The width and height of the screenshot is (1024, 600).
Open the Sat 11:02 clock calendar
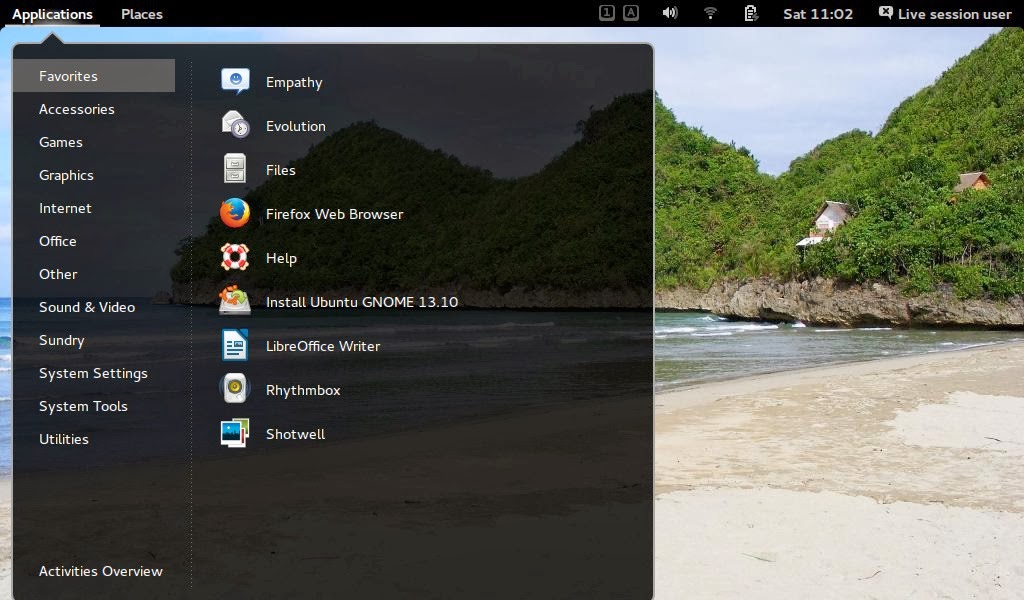pos(818,14)
